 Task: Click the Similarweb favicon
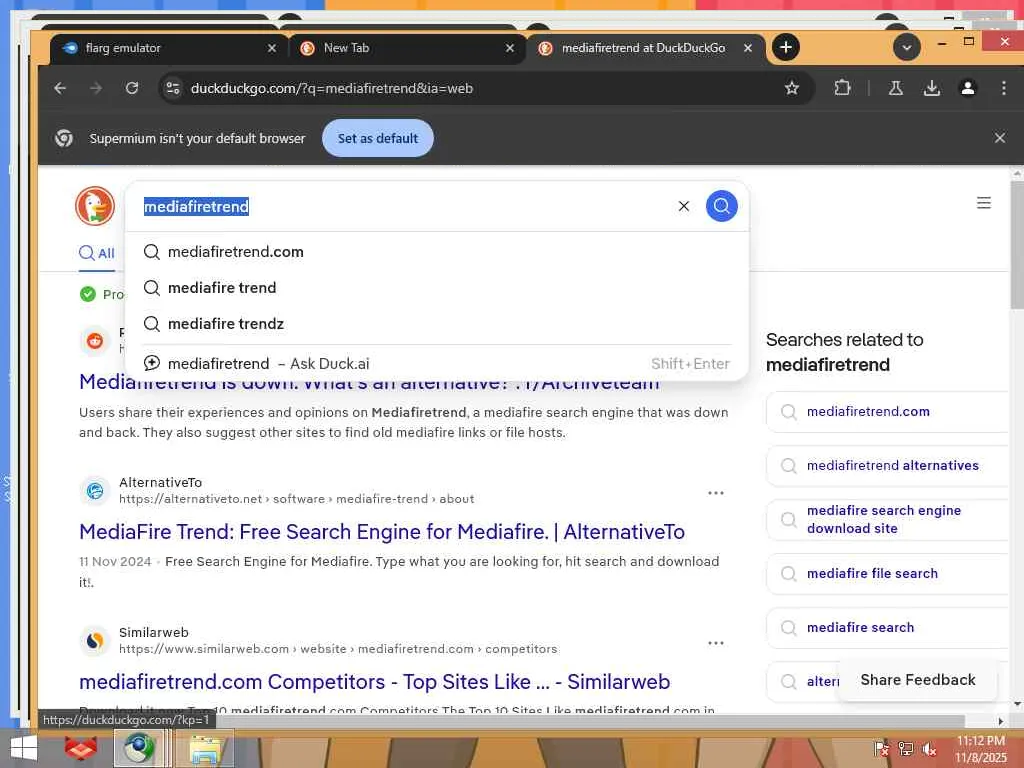coord(95,641)
